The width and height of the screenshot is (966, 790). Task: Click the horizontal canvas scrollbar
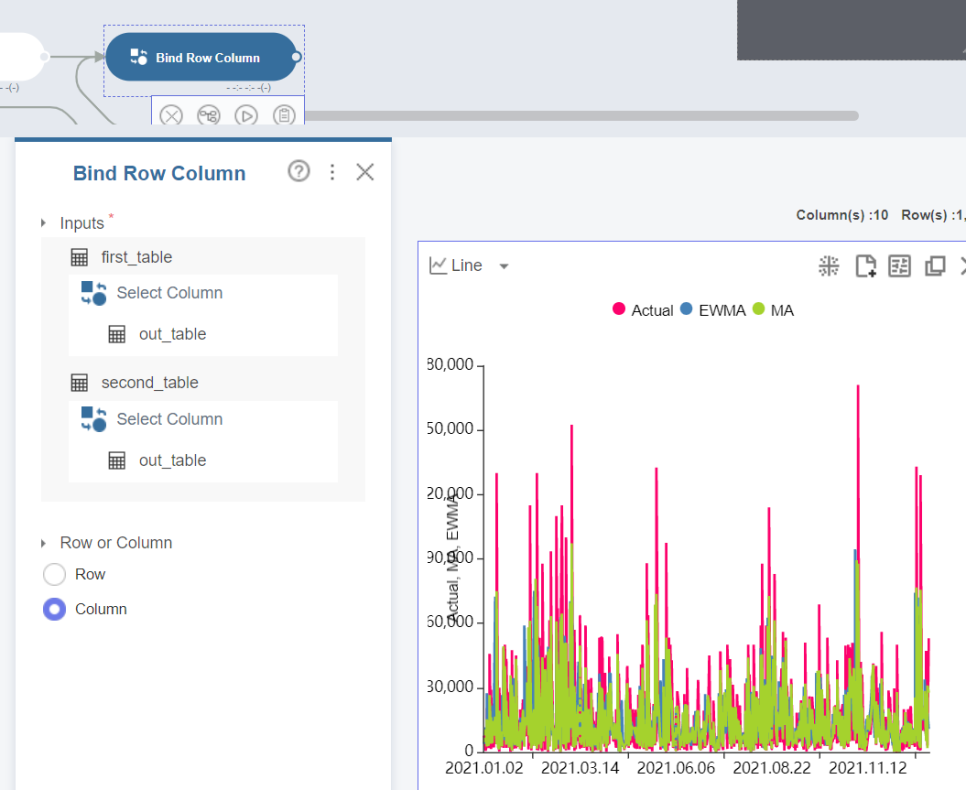pyautogui.click(x=582, y=116)
